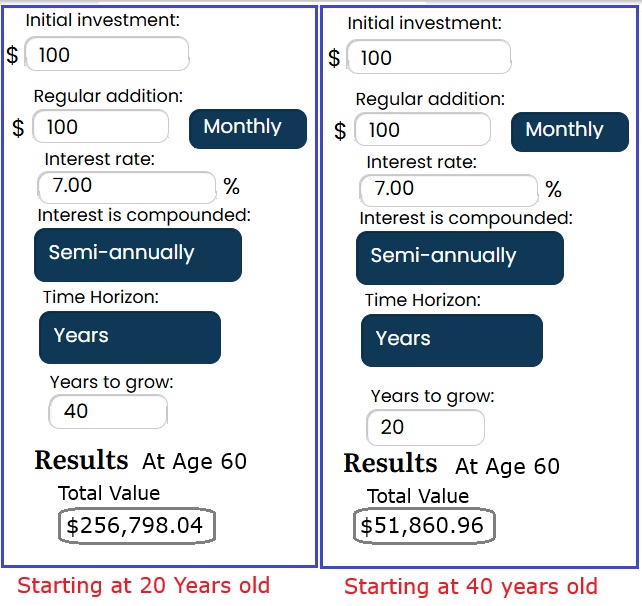Click the Regular addition field in right calculator
Image resolution: width=642 pixels, height=606 pixels.
(422, 130)
